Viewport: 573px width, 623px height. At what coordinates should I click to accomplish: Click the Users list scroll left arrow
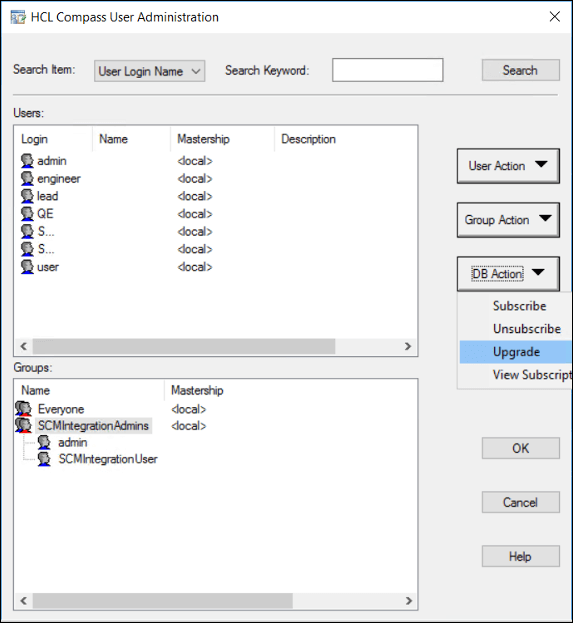23,346
